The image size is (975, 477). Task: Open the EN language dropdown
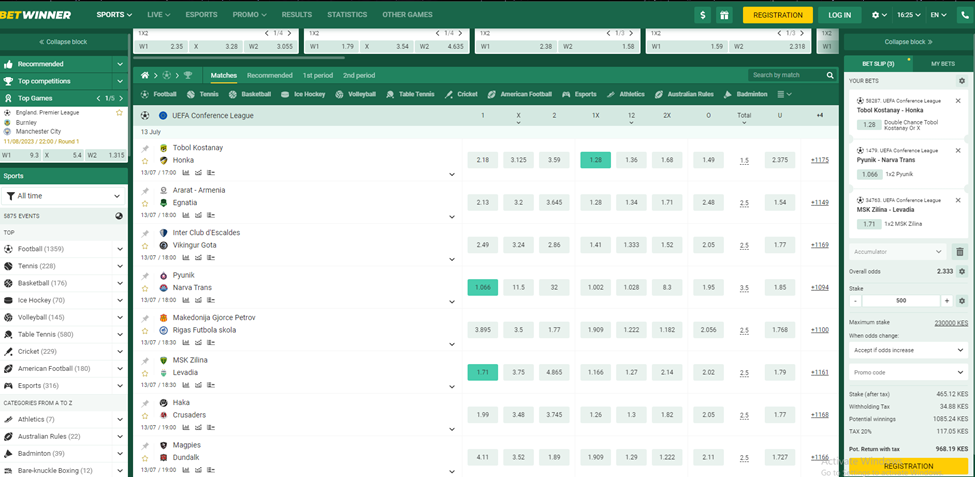coord(939,15)
